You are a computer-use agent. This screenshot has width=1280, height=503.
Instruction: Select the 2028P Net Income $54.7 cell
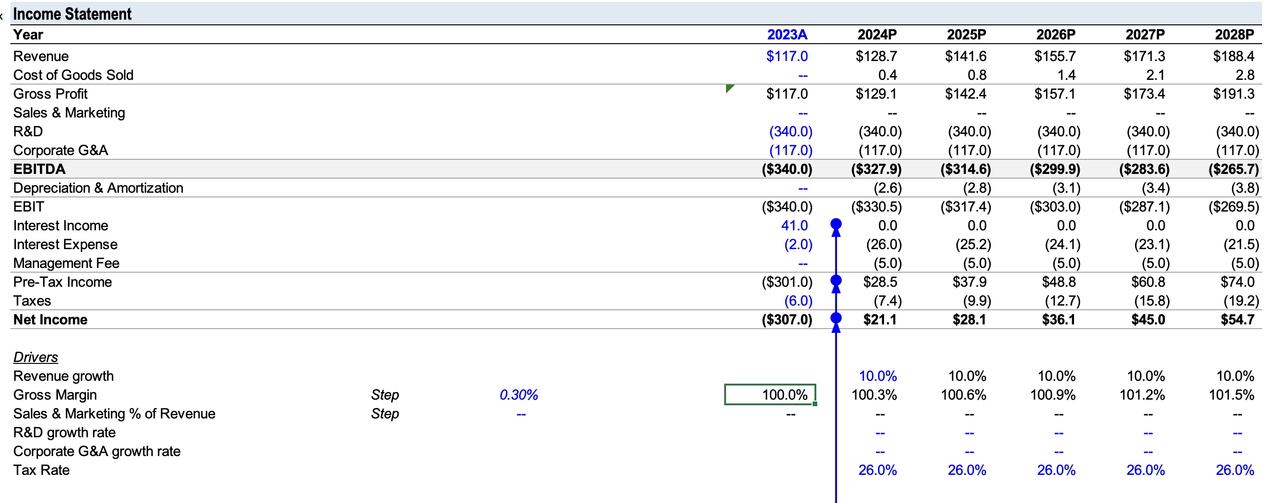[x=1238, y=320]
